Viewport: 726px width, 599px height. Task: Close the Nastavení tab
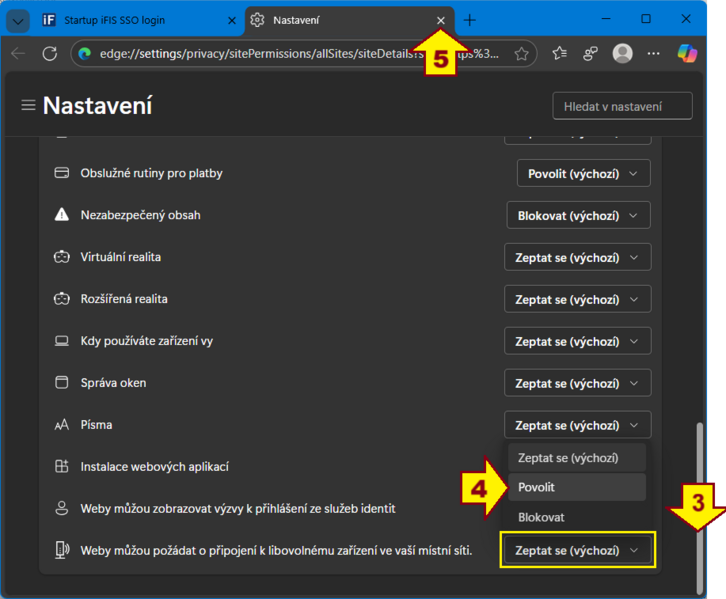tap(441, 20)
